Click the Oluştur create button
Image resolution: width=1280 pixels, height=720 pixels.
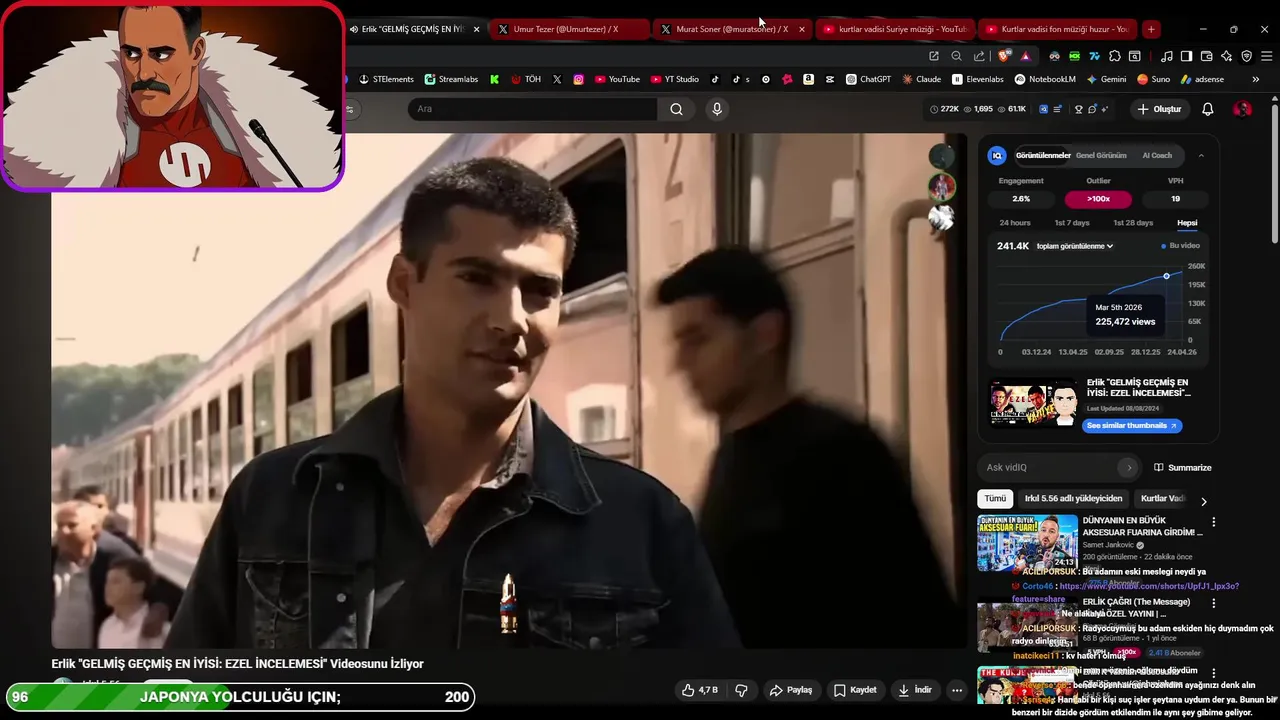[x=1159, y=109]
